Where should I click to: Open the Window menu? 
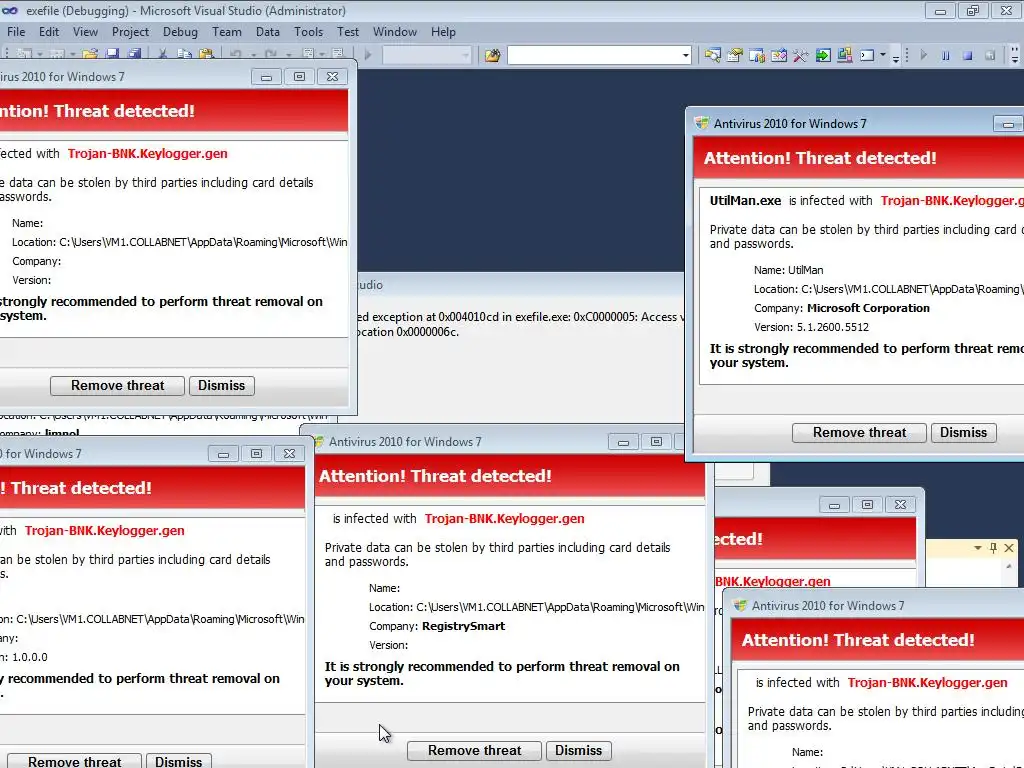click(394, 31)
